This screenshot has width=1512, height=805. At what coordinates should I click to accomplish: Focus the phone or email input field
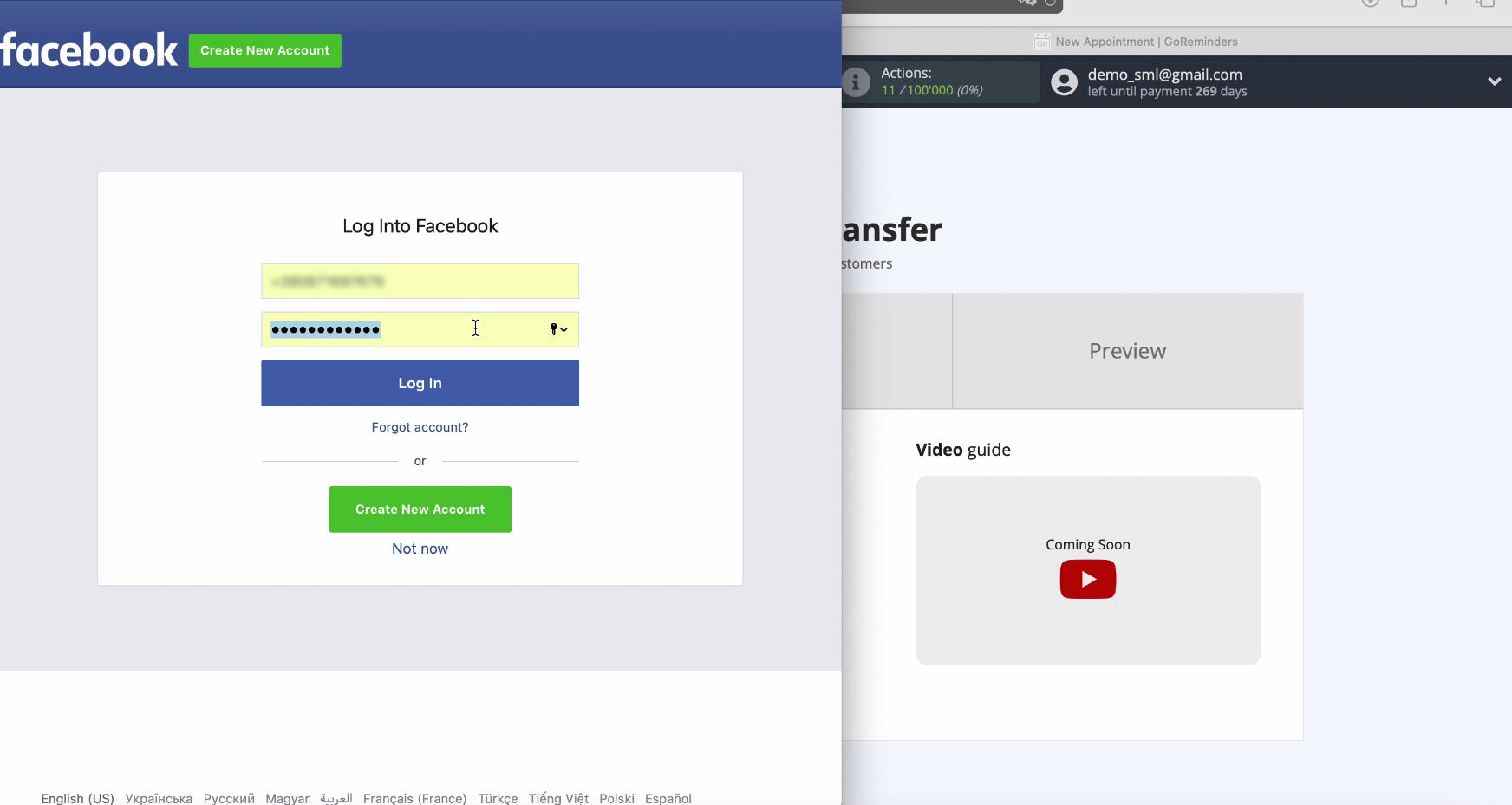click(x=420, y=282)
